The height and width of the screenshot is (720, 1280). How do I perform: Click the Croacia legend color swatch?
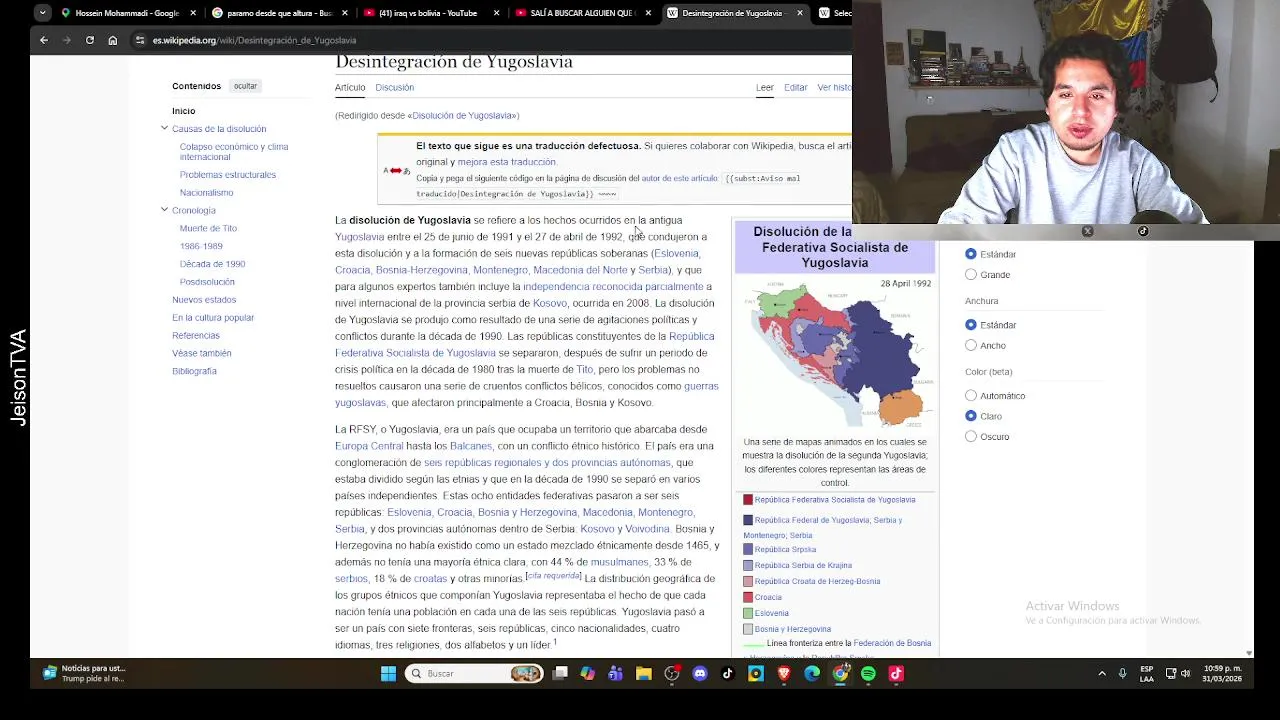[748, 597]
